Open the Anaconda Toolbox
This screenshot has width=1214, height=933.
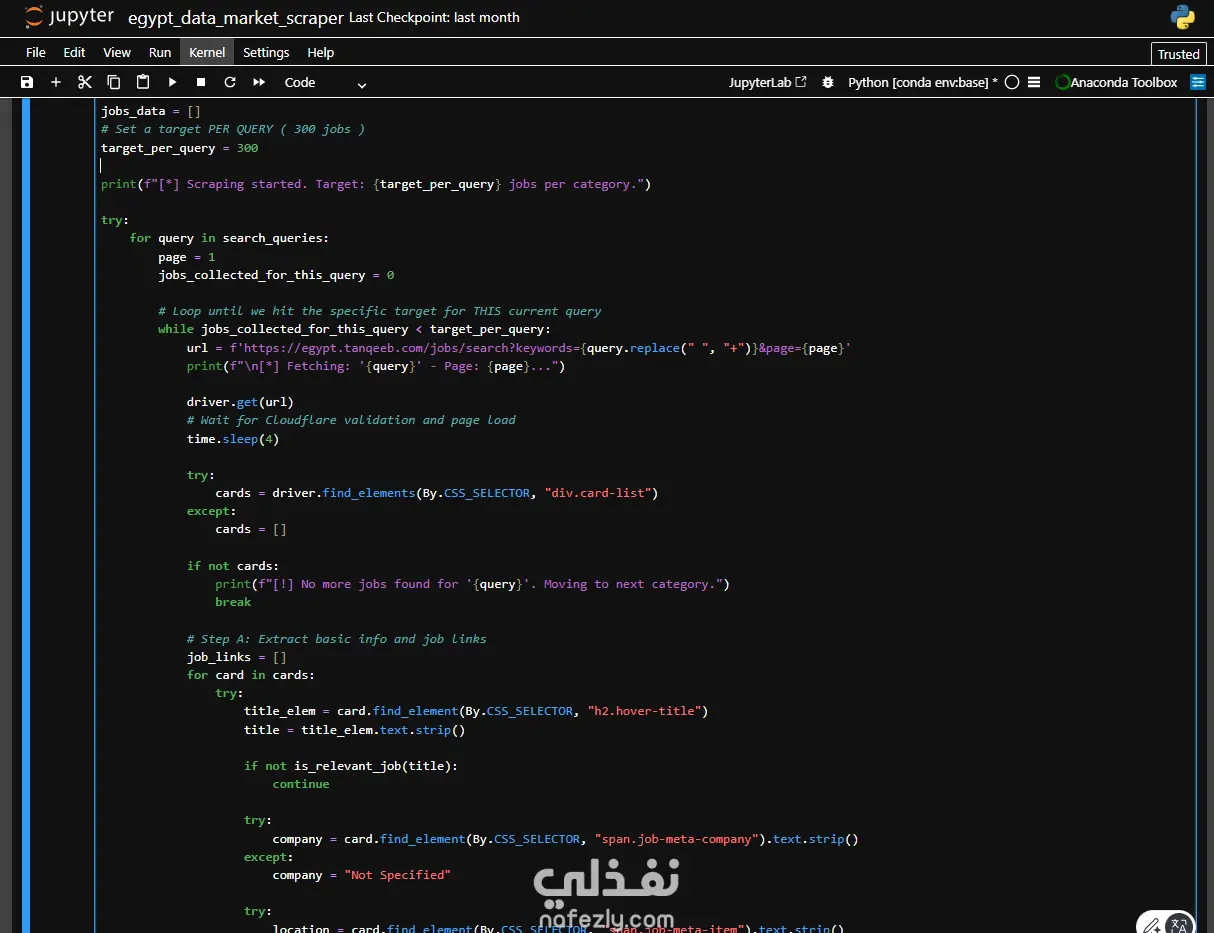(1116, 82)
